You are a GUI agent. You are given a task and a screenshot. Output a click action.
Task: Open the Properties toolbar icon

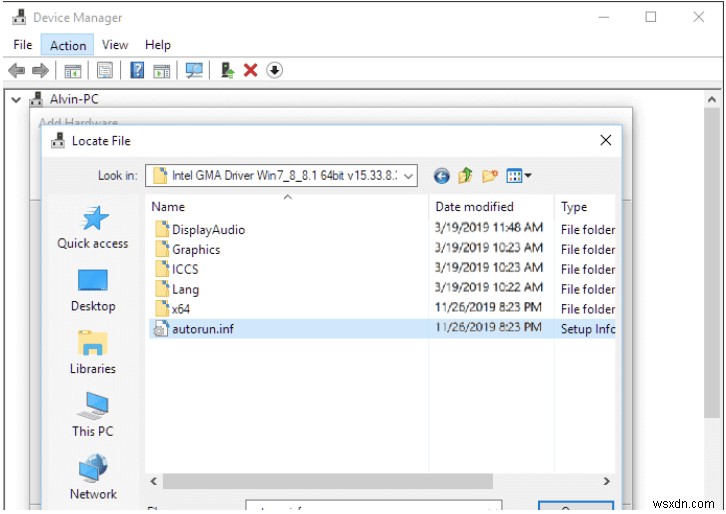click(x=105, y=70)
